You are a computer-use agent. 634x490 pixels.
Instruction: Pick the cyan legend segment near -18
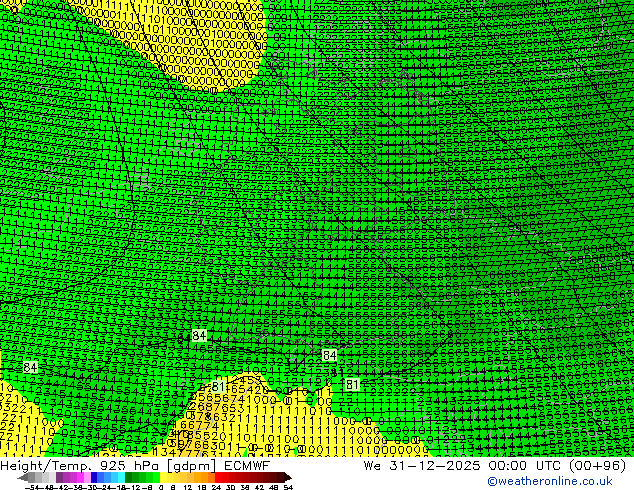click(121, 477)
